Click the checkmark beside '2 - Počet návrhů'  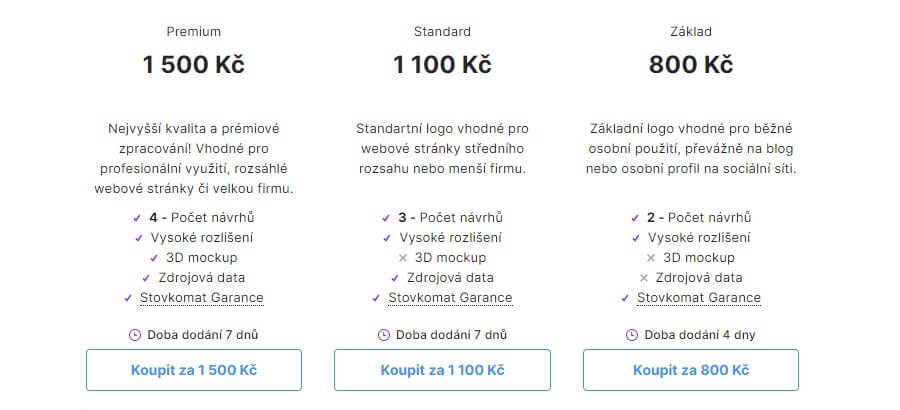[x=635, y=218]
